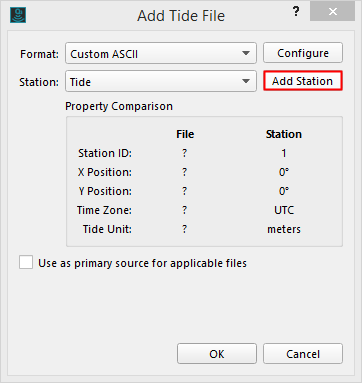Click the Station column header
The height and width of the screenshot is (383, 362).
click(x=284, y=134)
